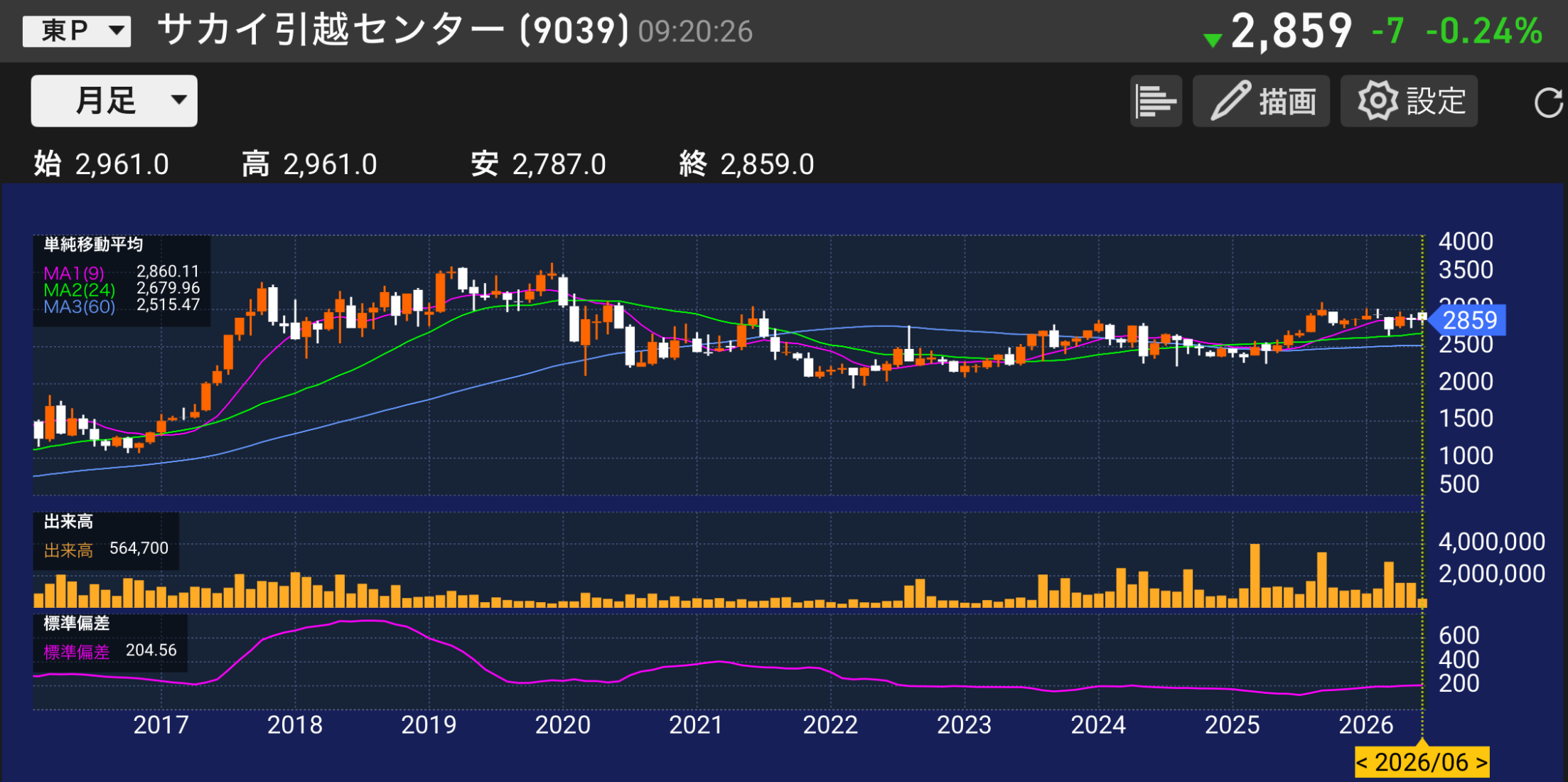This screenshot has height=782, width=1568.
Task: Click the 600 deviation axis label
Action: pos(1459,635)
